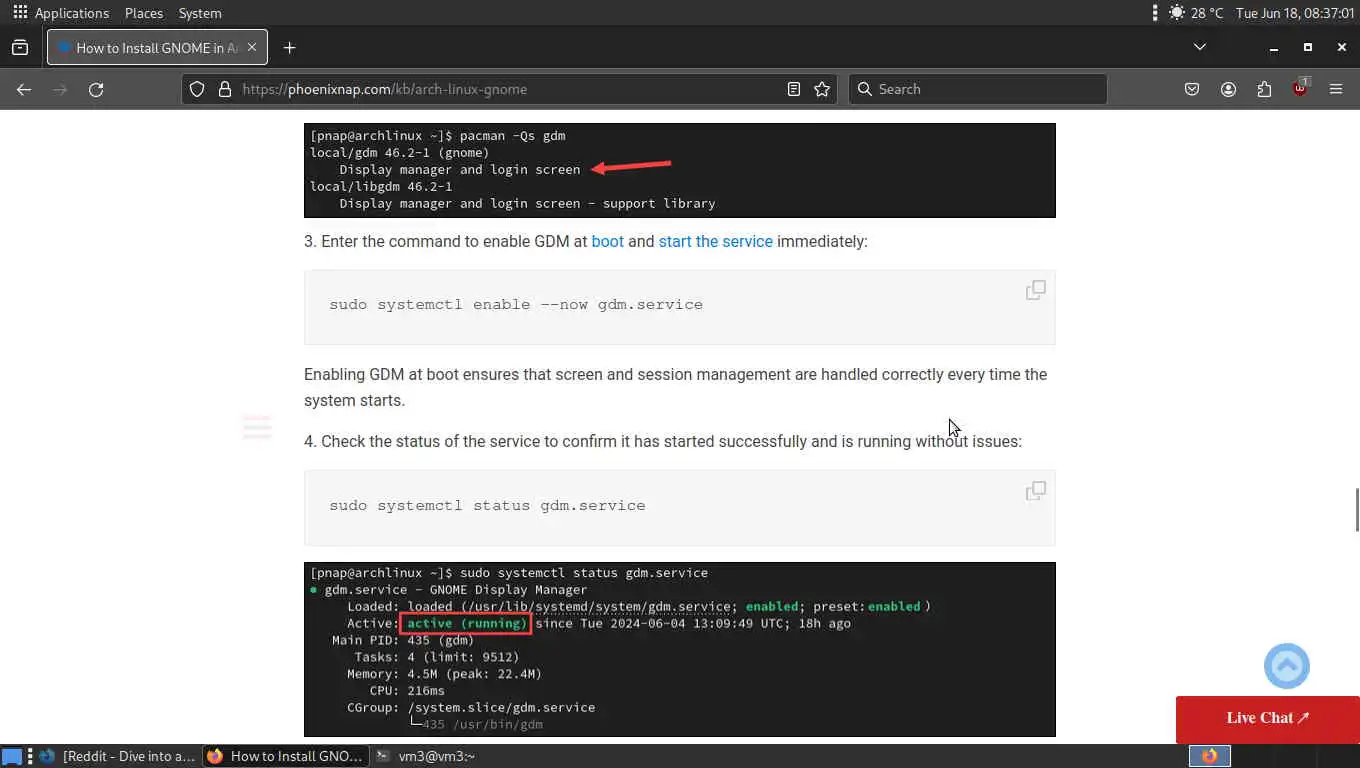
Task: Open the tracking protection shield icon
Action: click(197, 89)
